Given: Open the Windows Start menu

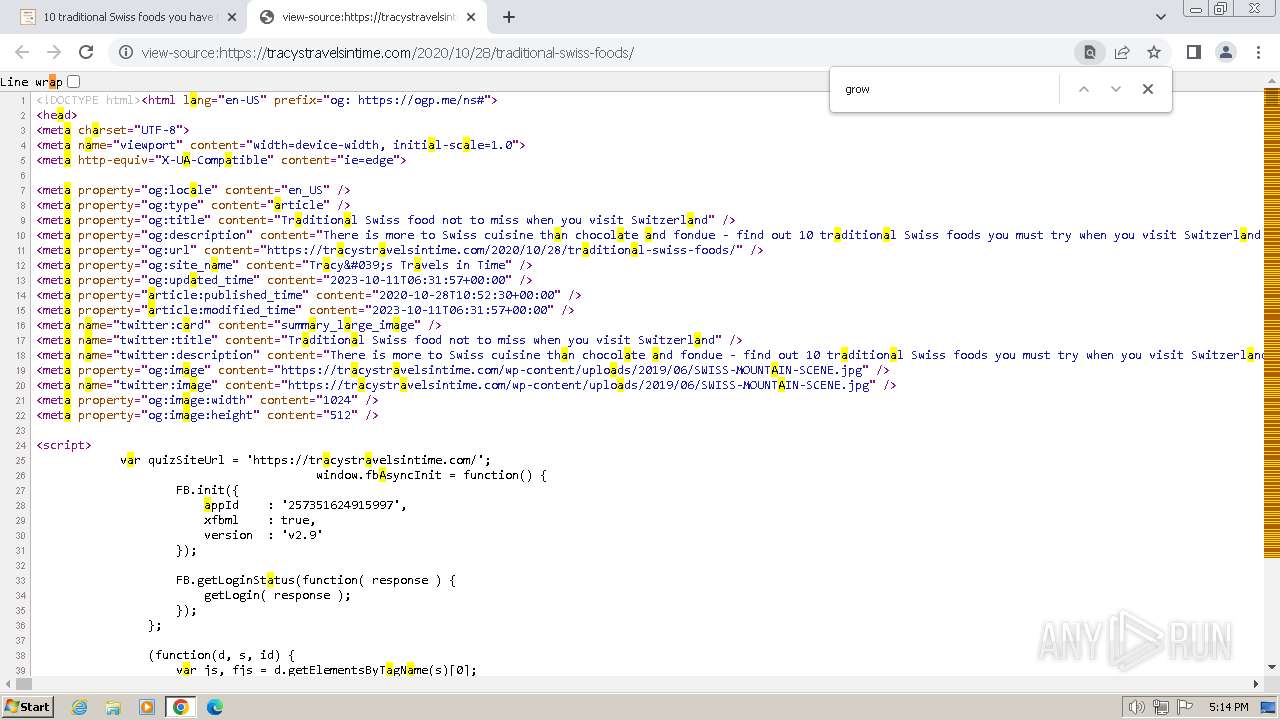Looking at the screenshot, I should (x=27, y=706).
